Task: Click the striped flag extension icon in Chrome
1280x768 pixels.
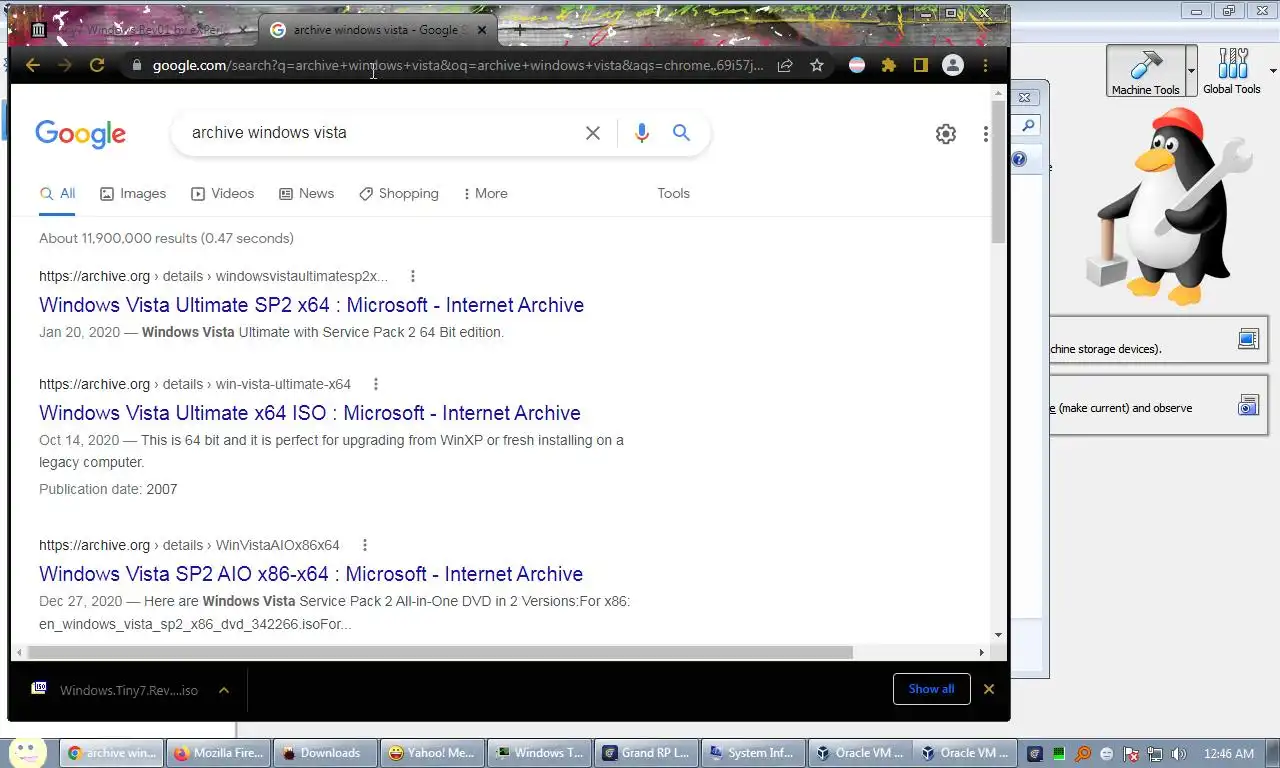Action: point(857,65)
